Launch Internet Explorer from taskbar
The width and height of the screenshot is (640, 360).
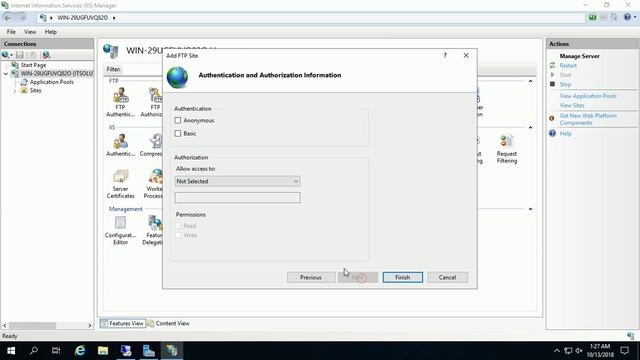[x=80, y=351]
